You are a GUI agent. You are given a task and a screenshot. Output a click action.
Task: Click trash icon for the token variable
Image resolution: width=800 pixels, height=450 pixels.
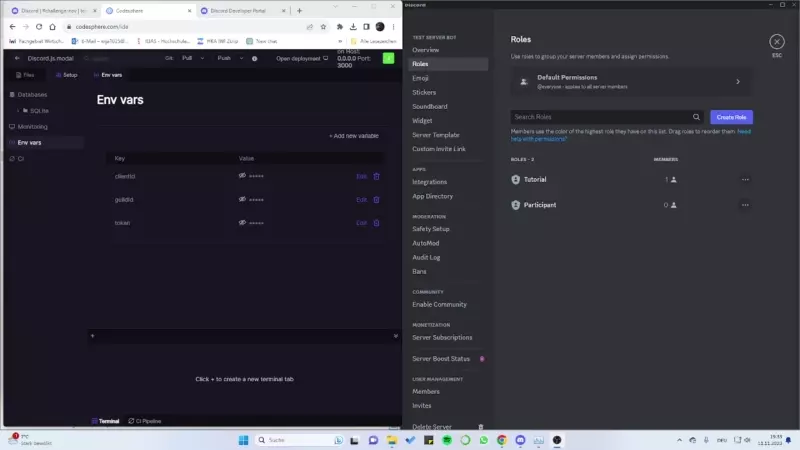coord(376,223)
